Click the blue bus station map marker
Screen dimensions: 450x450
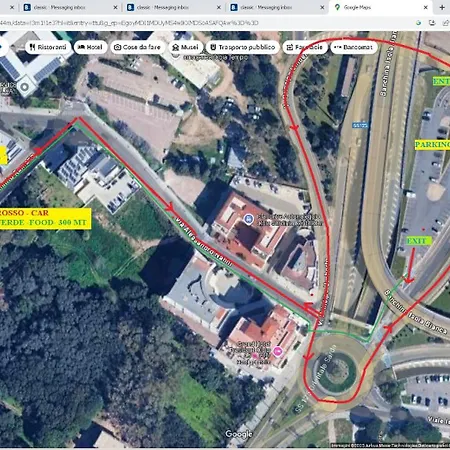[x=248, y=219]
